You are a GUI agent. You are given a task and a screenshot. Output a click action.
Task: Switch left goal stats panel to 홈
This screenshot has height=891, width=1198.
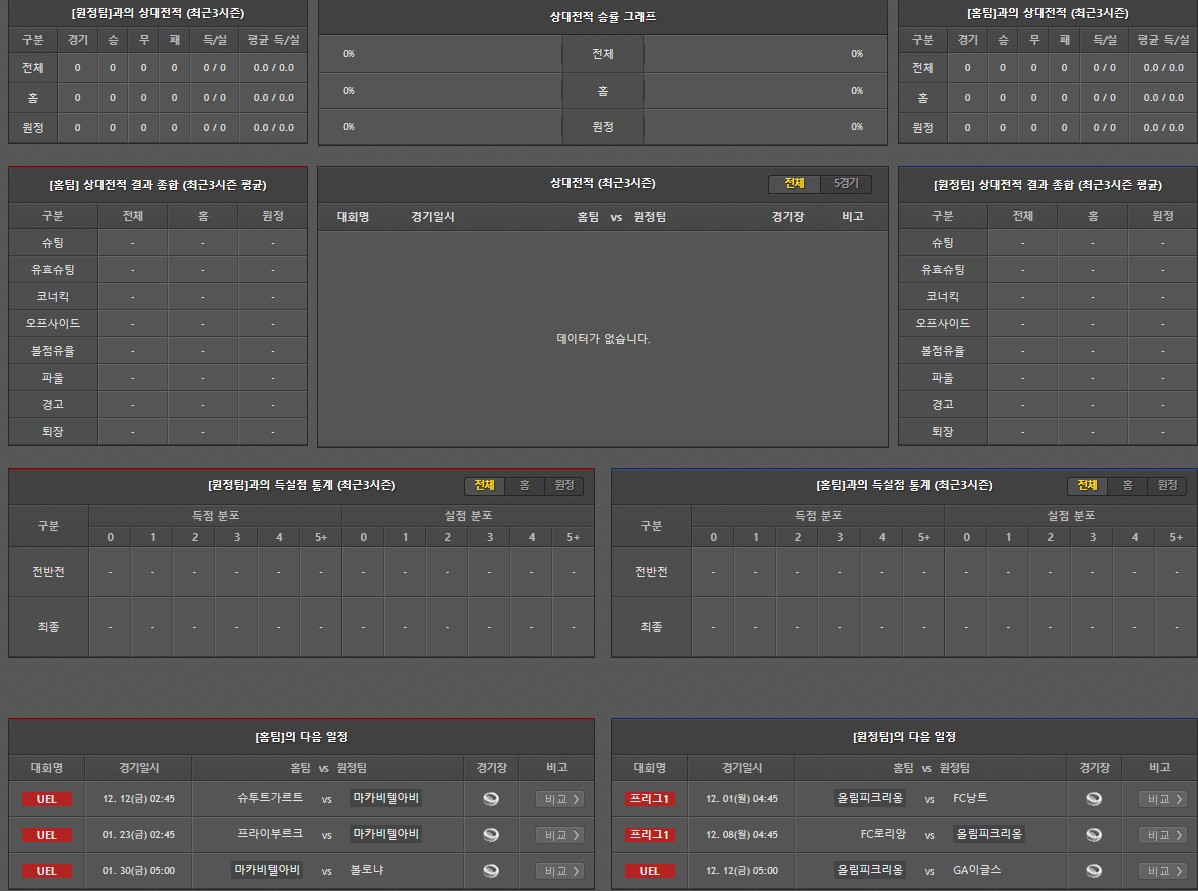click(524, 485)
